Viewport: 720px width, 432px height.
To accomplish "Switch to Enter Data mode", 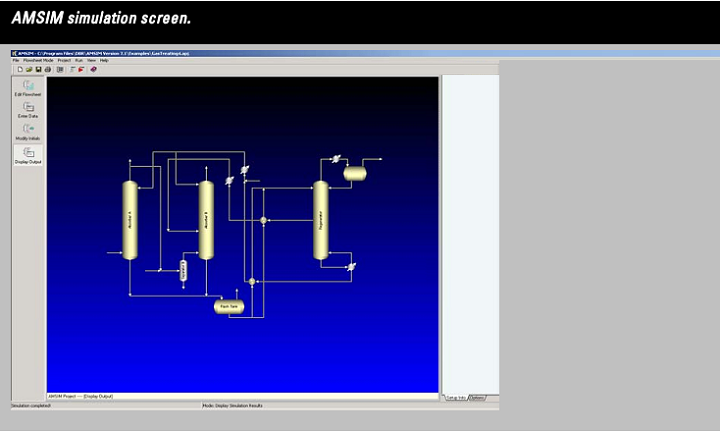I will click(x=28, y=110).
